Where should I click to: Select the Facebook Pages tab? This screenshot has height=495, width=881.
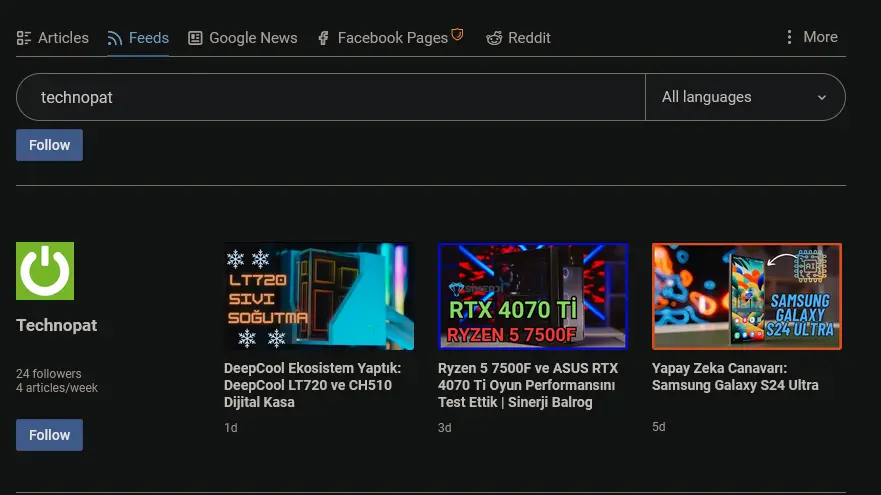tap(391, 38)
